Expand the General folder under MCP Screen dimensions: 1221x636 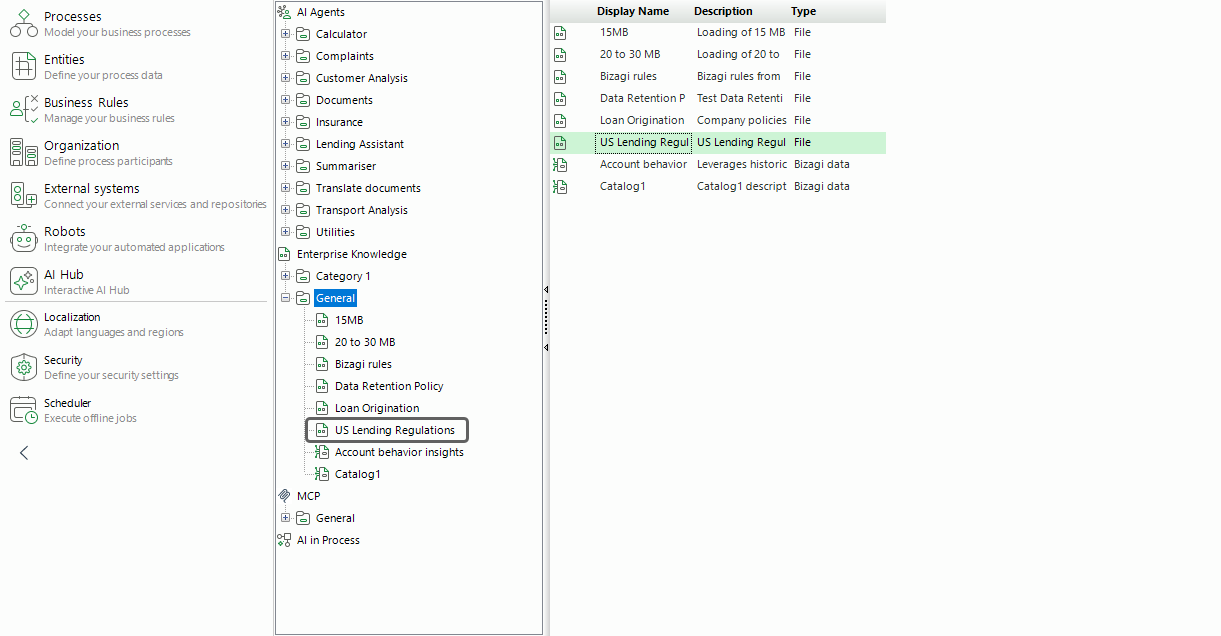click(x=285, y=518)
